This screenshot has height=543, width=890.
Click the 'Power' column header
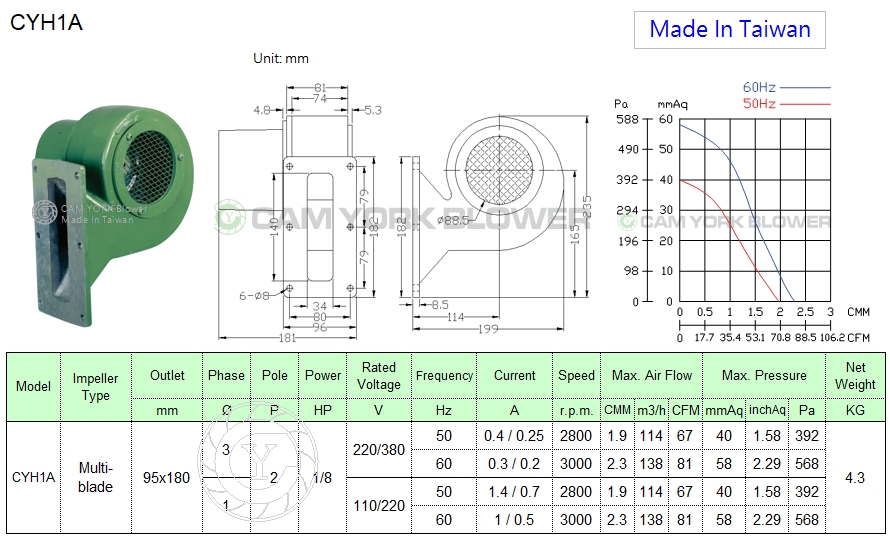[322, 376]
